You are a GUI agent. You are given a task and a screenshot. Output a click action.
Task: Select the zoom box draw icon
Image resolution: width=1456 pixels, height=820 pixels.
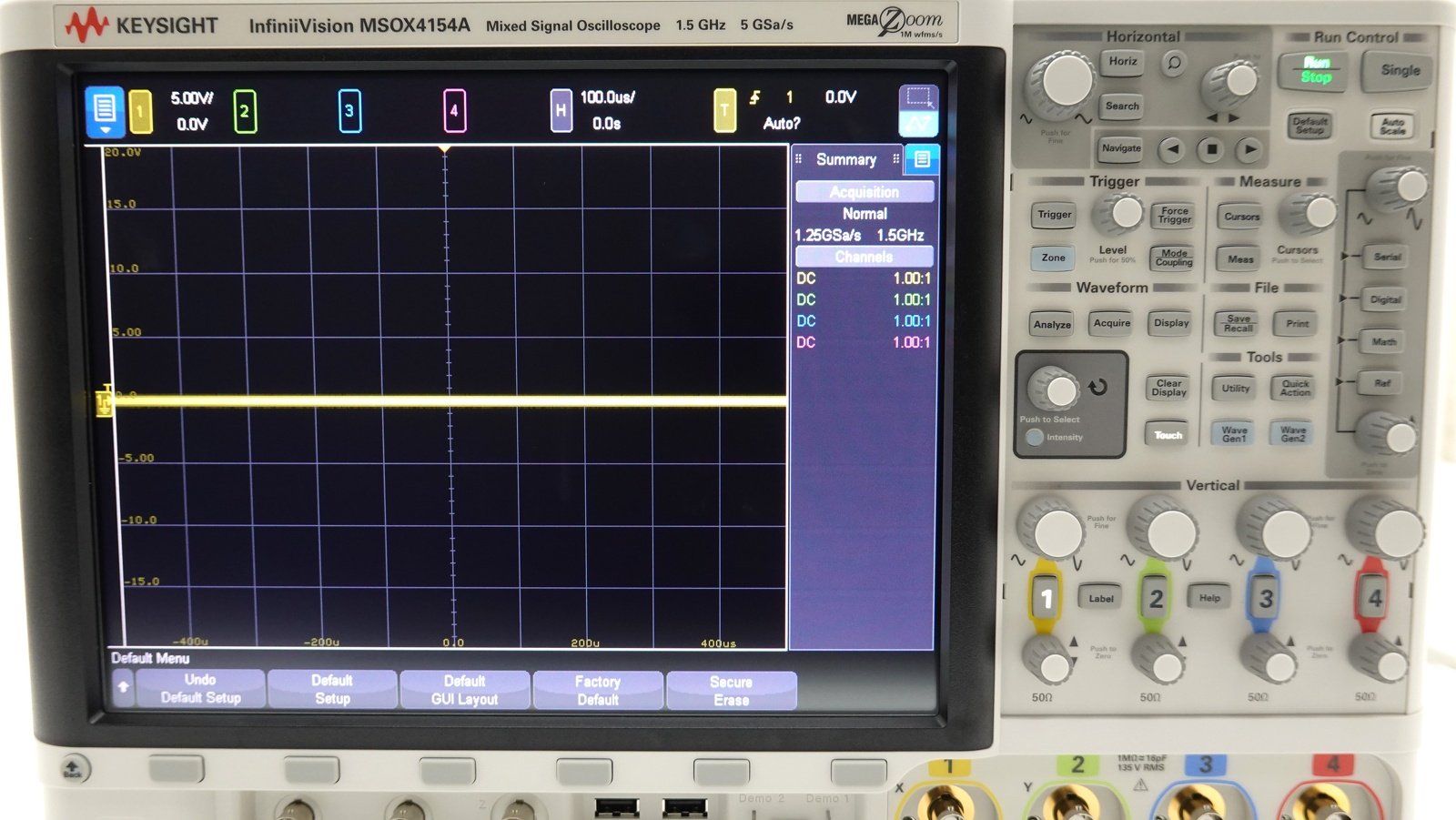click(x=918, y=98)
